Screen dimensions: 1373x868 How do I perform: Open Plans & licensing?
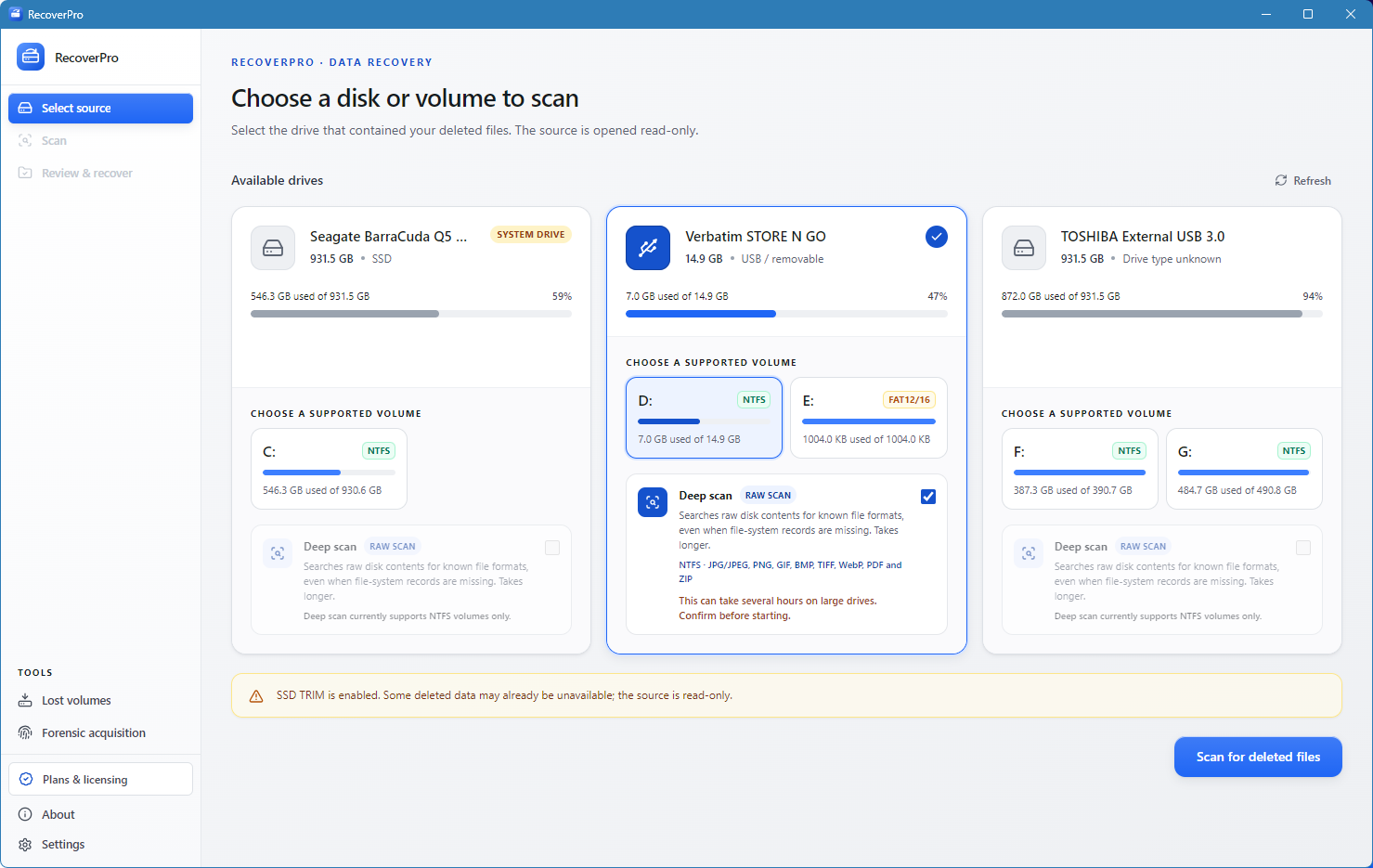tap(100, 779)
